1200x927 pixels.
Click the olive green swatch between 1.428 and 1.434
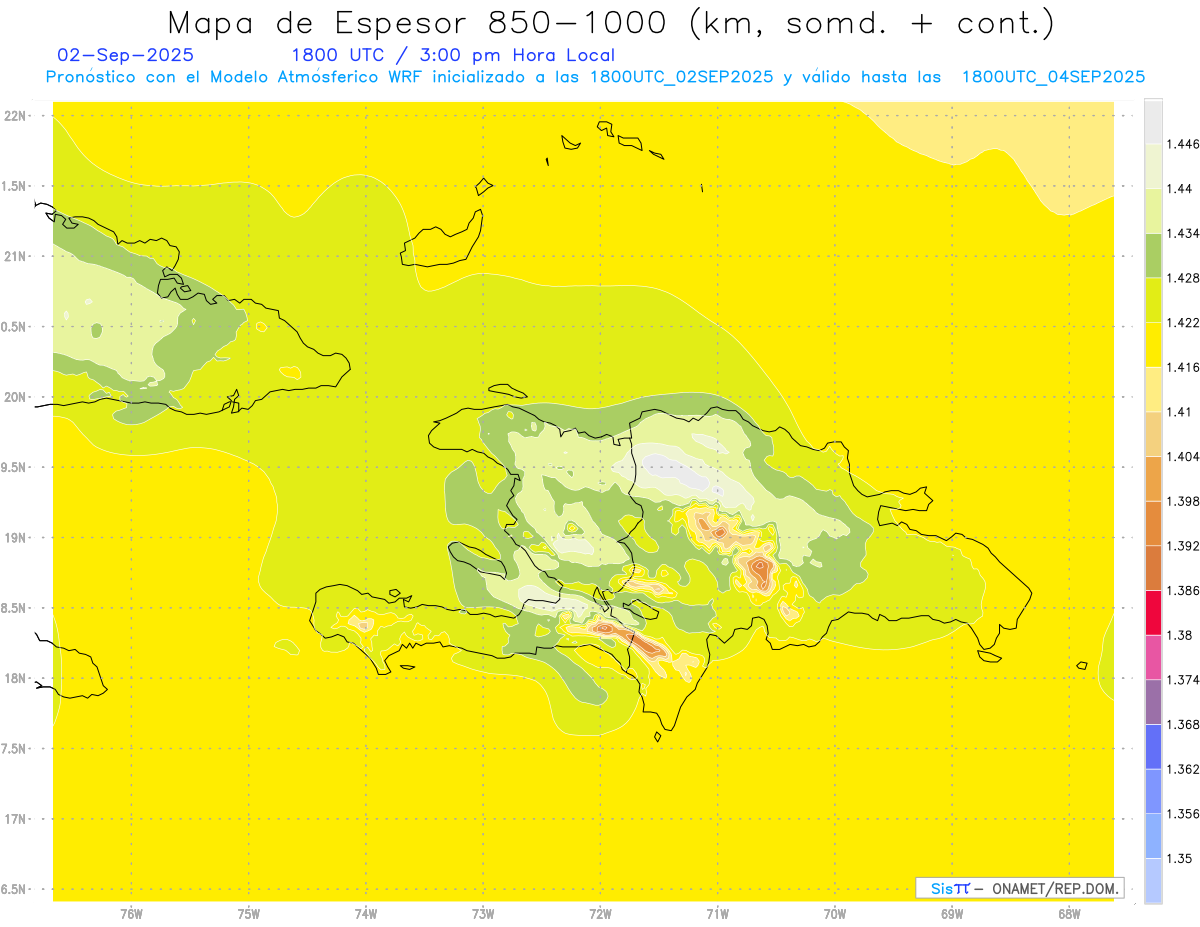coord(1153,255)
